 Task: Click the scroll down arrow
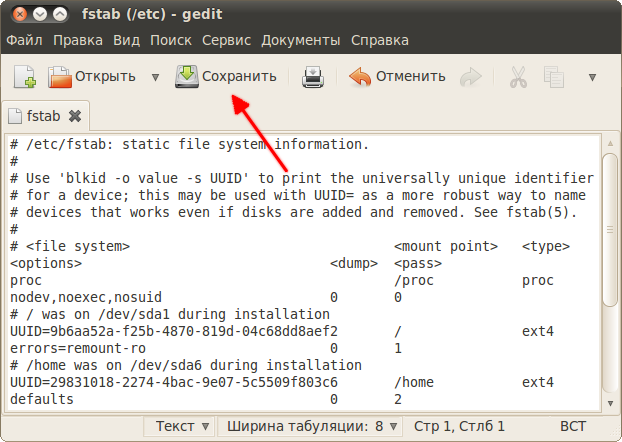[x=610, y=403]
